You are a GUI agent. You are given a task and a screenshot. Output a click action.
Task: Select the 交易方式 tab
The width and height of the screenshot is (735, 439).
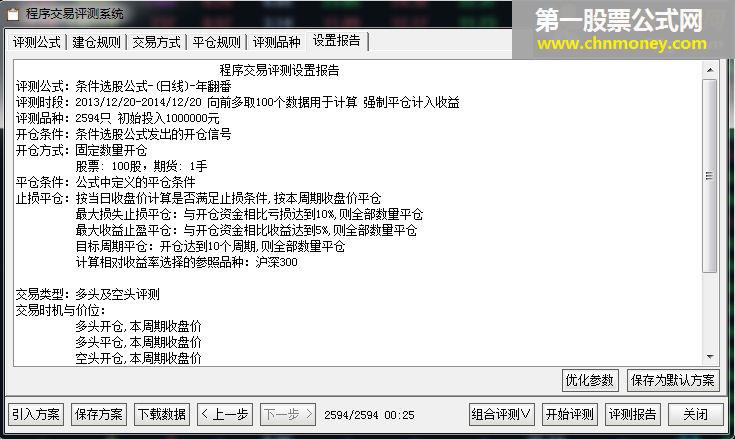coord(157,42)
